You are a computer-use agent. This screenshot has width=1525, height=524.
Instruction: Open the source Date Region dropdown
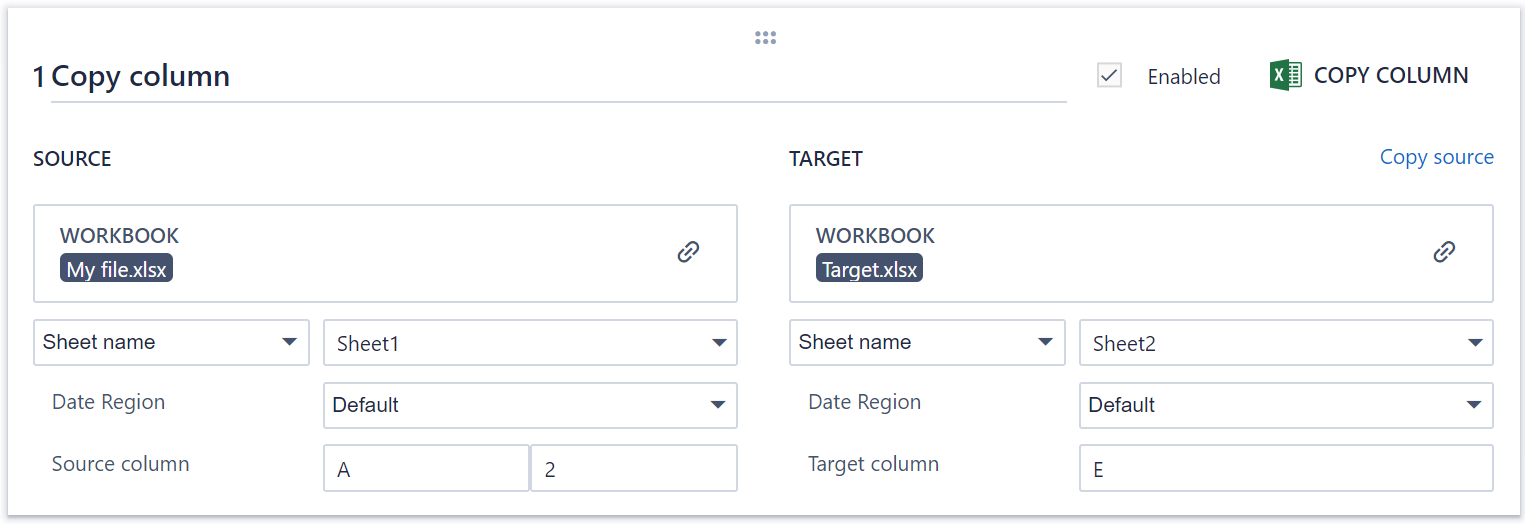point(530,405)
